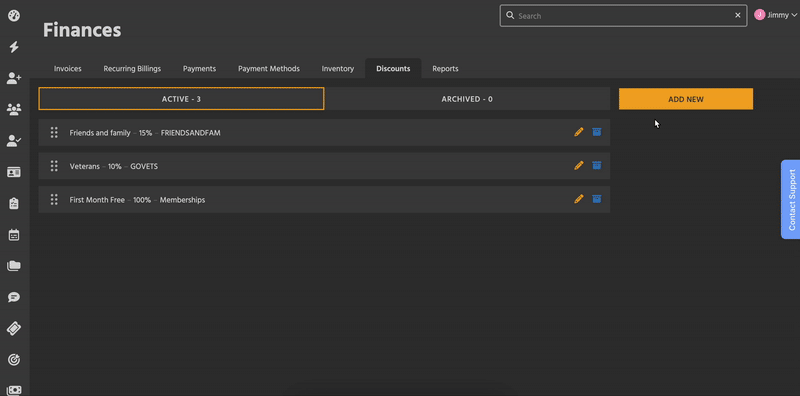Click the lightning bolt sidebar icon
Screen dimensions: 800x396
(14, 47)
